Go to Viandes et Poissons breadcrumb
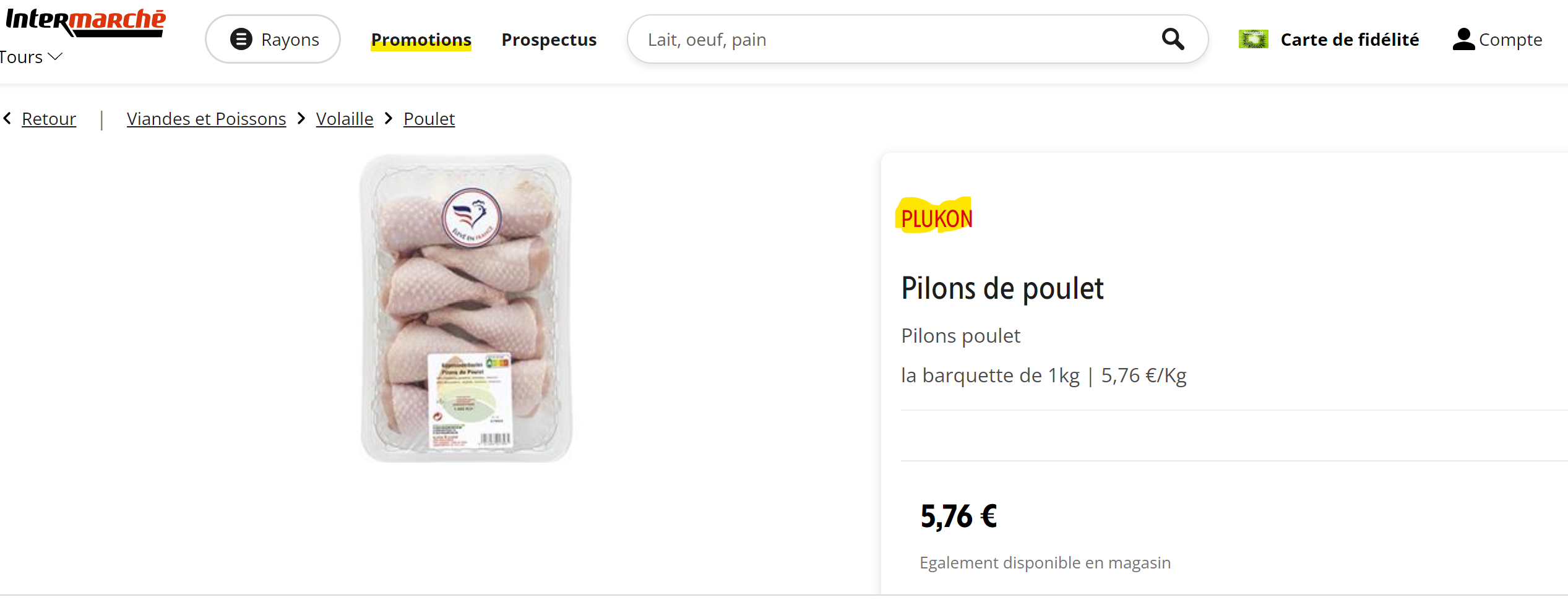1568x600 pixels. pos(207,119)
